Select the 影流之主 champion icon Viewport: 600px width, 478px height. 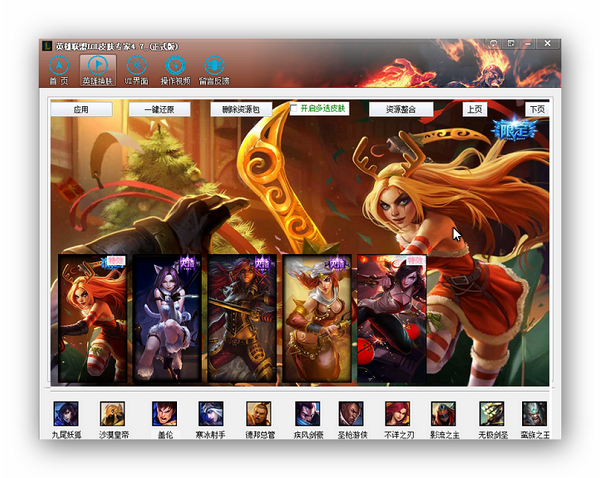point(443,414)
